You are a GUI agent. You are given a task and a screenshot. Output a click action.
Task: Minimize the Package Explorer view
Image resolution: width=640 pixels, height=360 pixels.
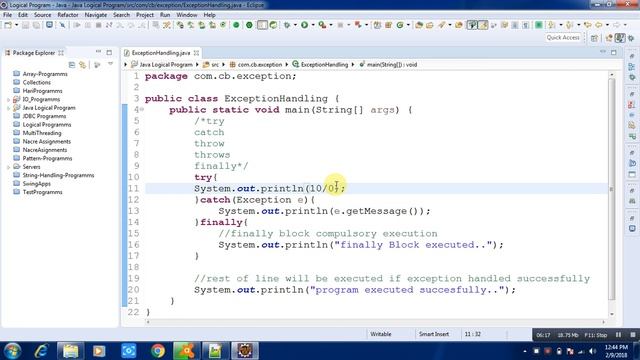point(98,52)
